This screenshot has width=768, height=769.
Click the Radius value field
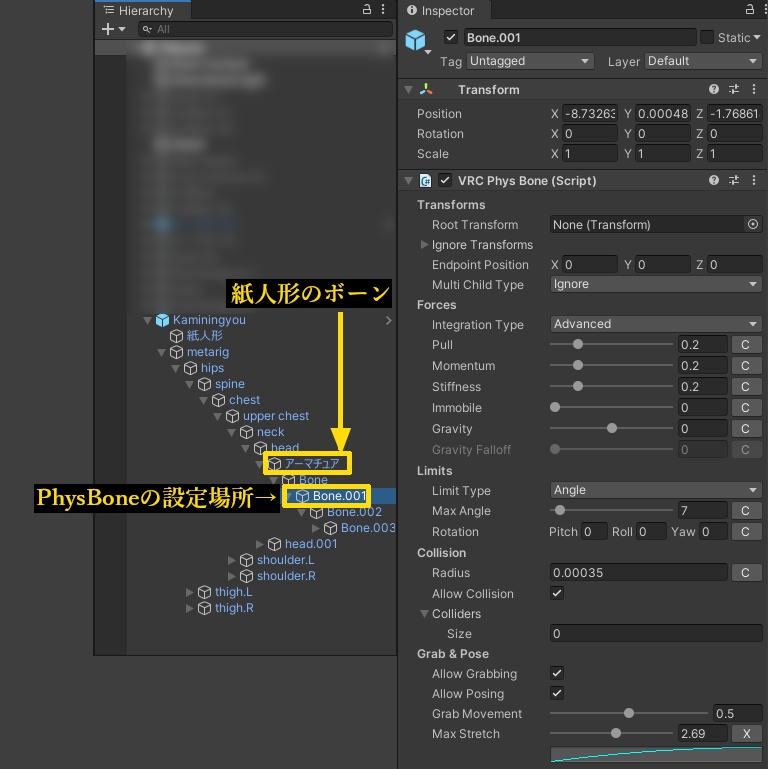point(639,573)
